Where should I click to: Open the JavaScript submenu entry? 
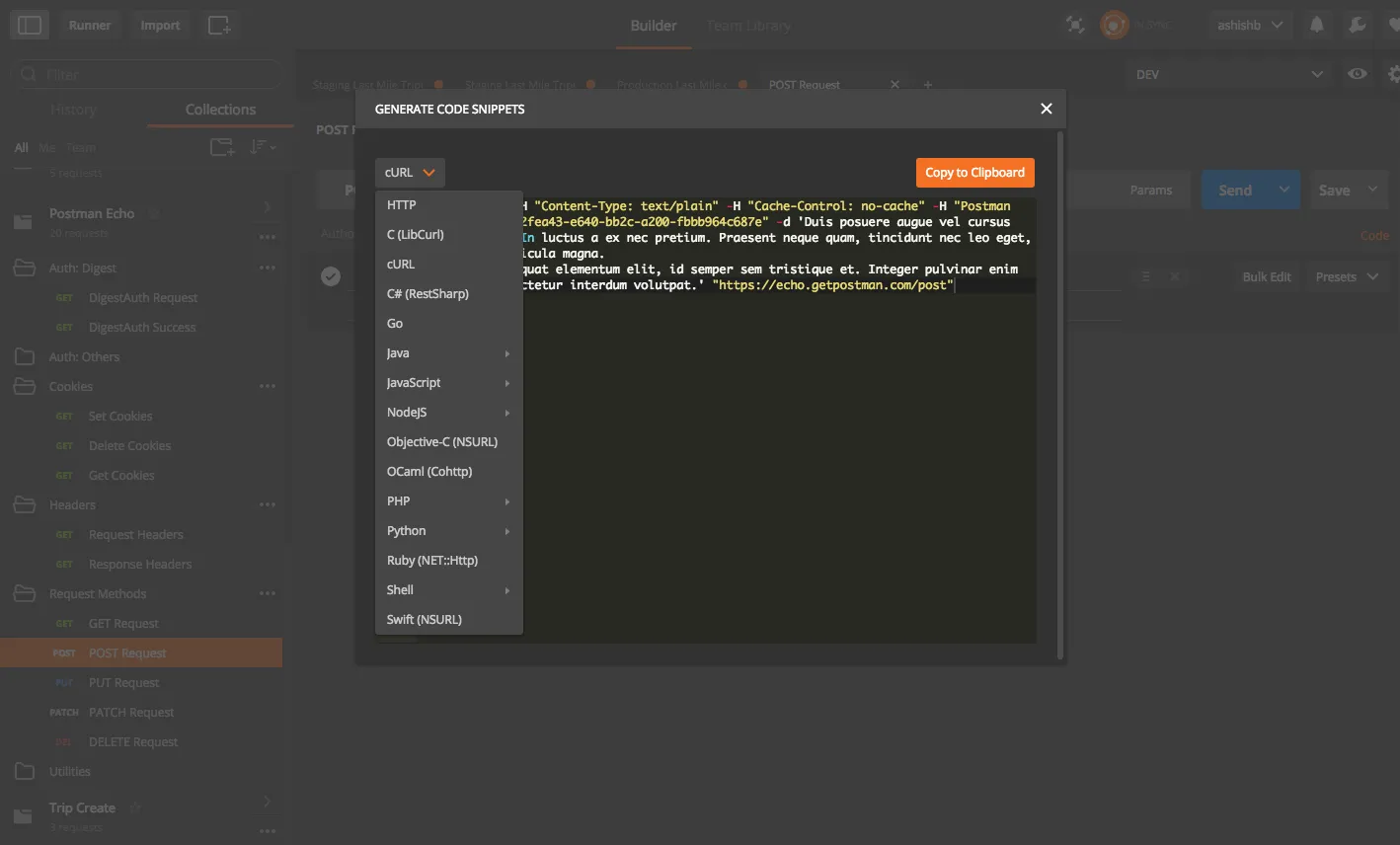point(449,383)
